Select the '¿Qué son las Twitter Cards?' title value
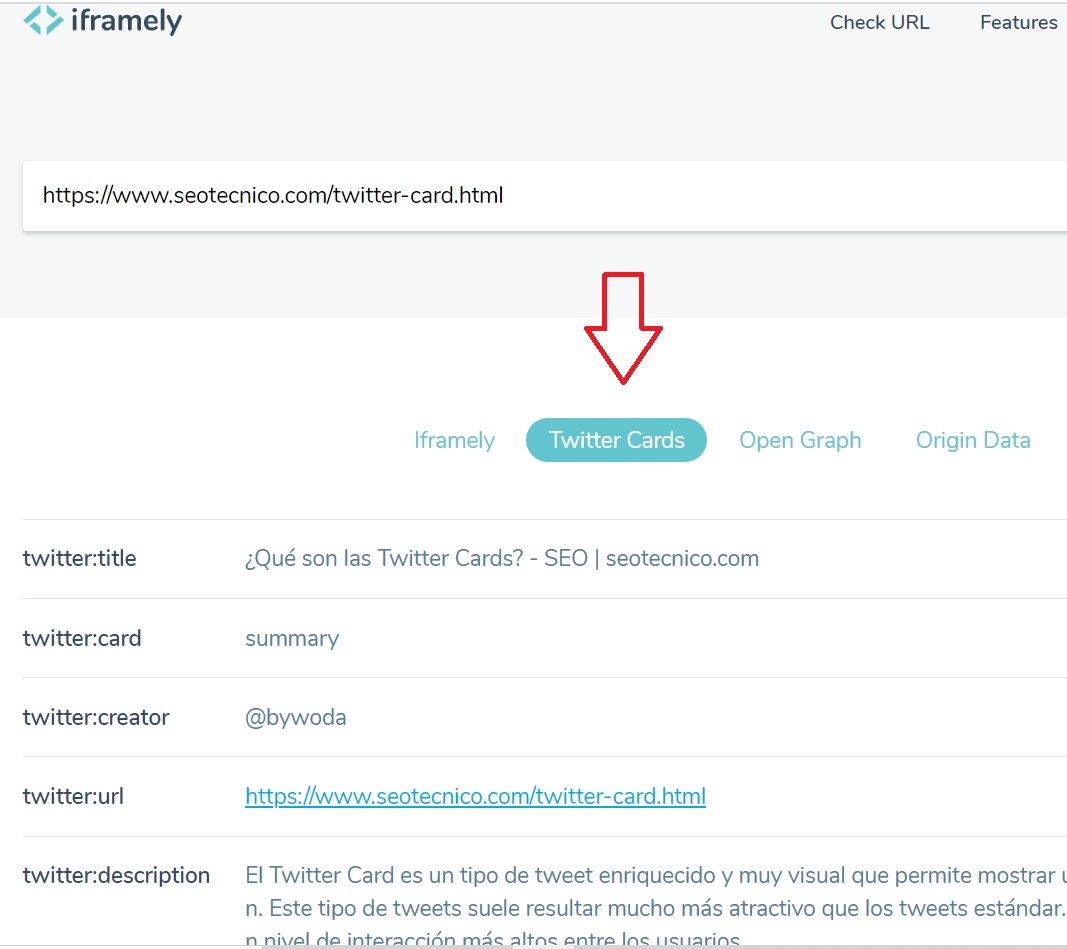The width and height of the screenshot is (1067, 949). [502, 559]
